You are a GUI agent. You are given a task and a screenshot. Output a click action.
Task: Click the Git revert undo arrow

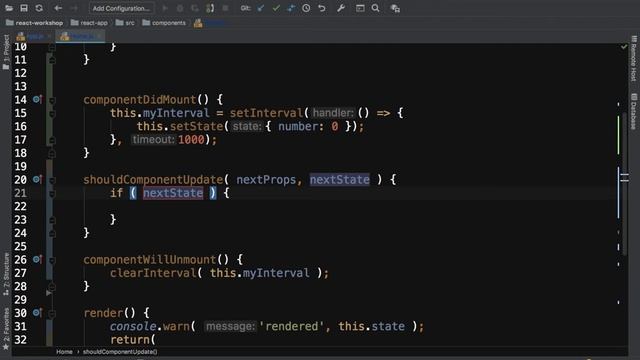click(x=322, y=8)
